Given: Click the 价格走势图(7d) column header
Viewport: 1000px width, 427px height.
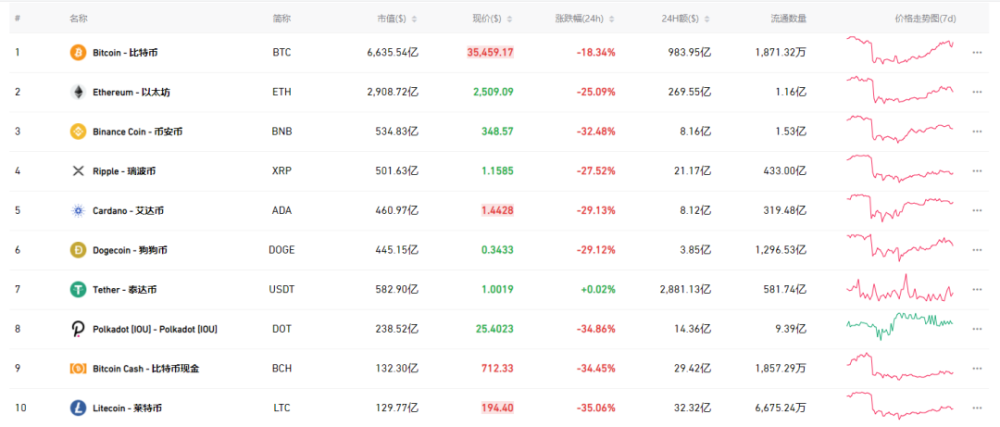Looking at the screenshot, I should [x=925, y=18].
